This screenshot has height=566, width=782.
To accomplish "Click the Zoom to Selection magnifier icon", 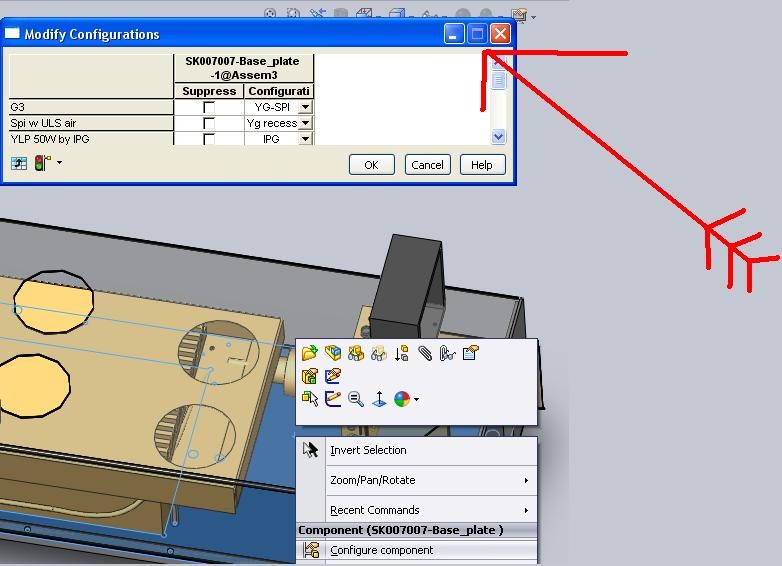I will coord(356,398).
